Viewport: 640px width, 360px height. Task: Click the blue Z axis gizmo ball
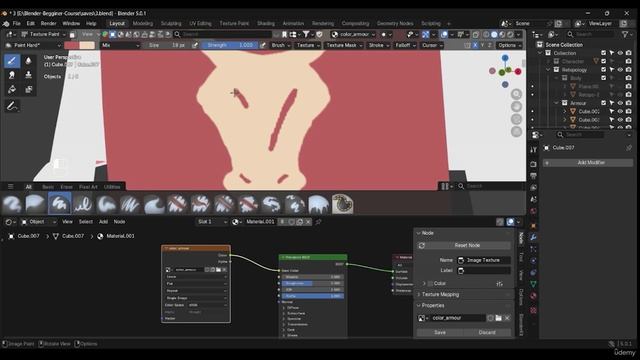tap(505, 58)
